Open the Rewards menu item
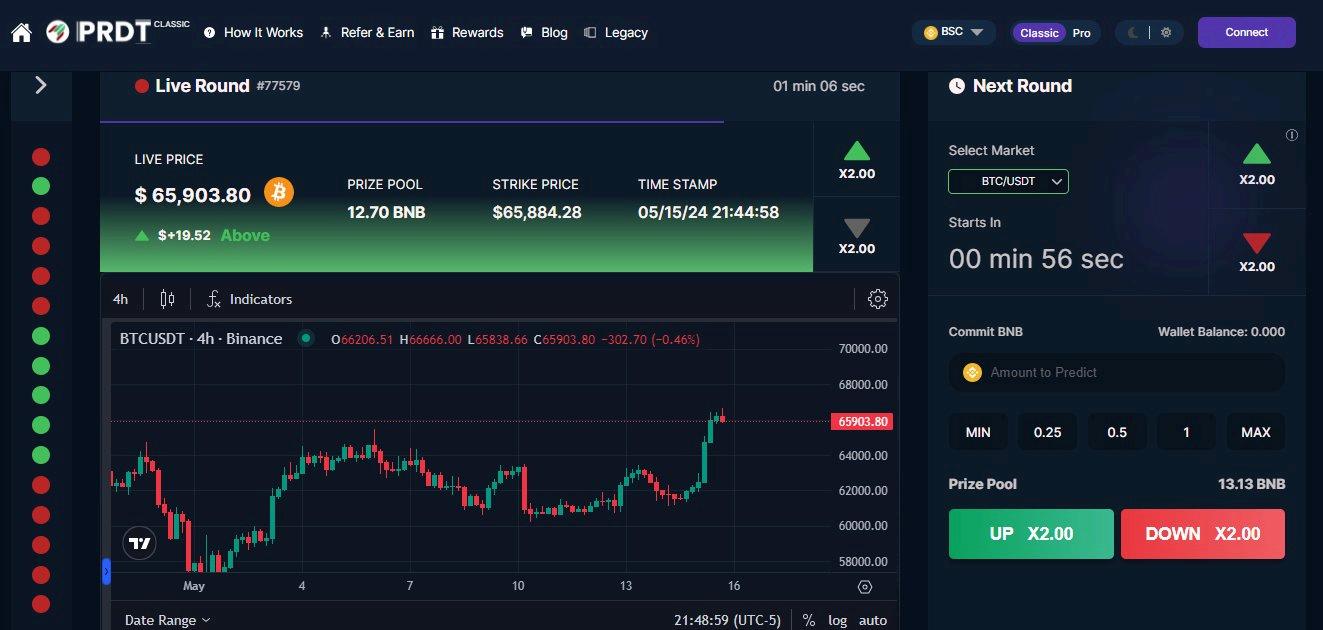 tap(467, 33)
